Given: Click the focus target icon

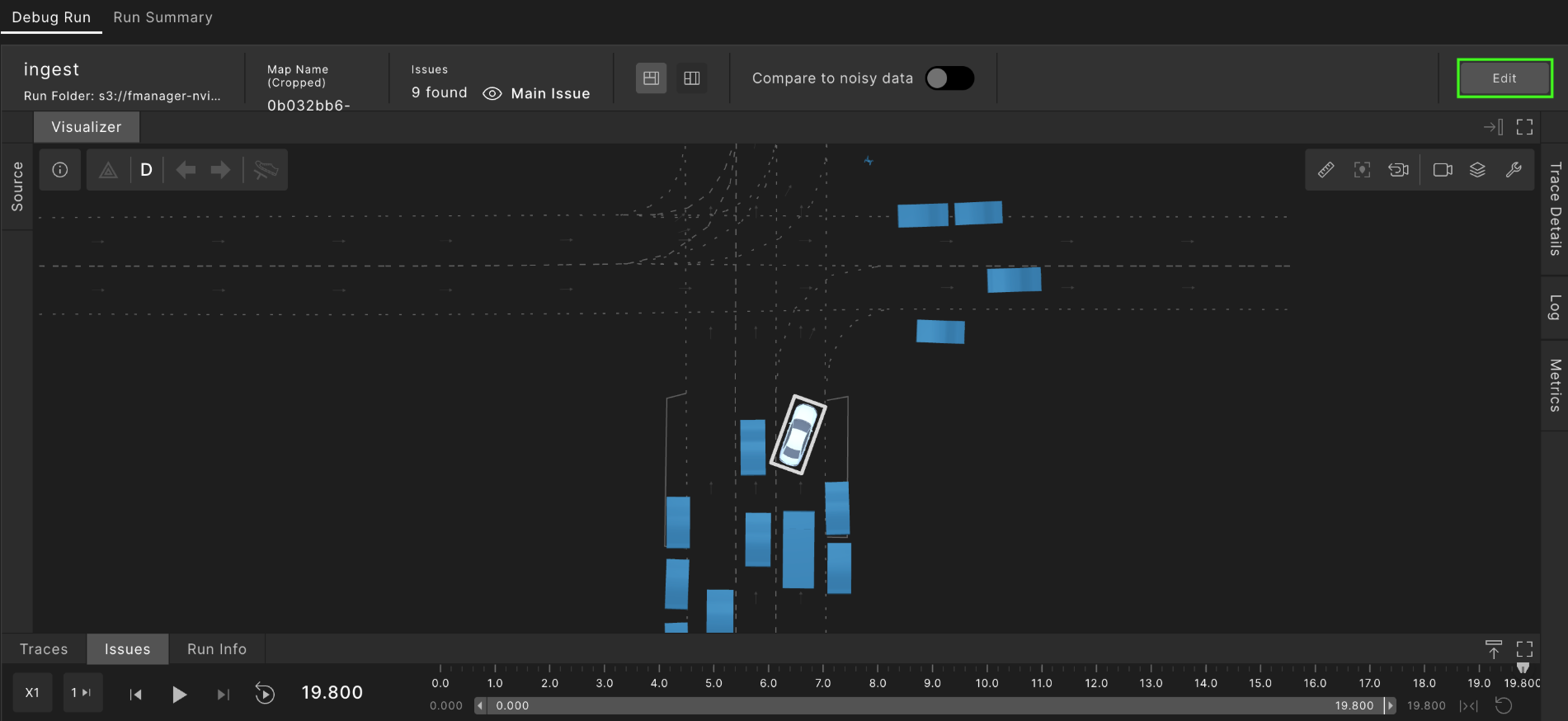Looking at the screenshot, I should pos(1362,170).
